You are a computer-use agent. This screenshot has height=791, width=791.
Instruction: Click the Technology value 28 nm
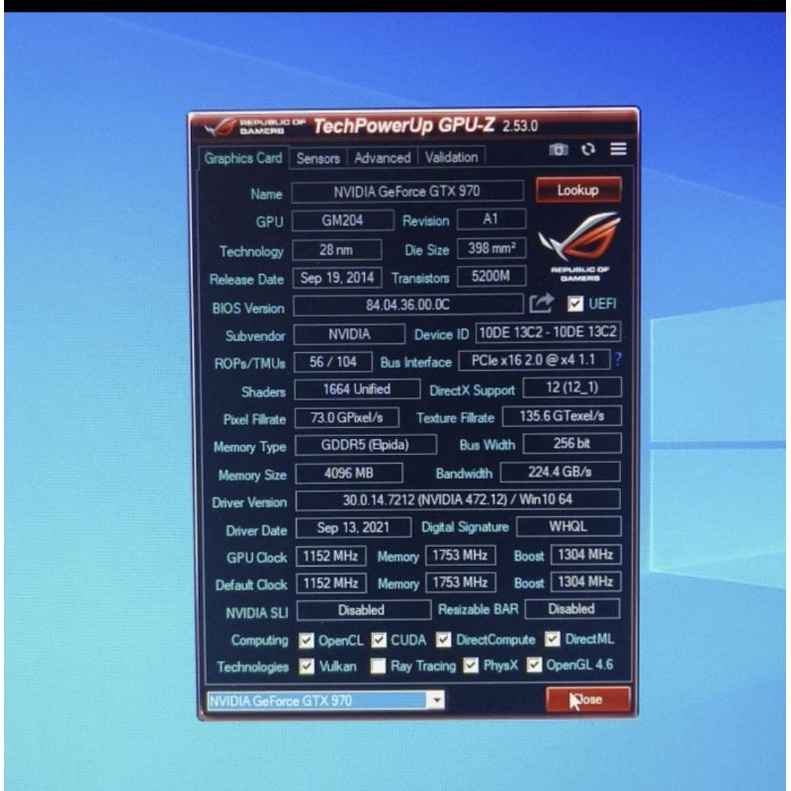tap(336, 250)
